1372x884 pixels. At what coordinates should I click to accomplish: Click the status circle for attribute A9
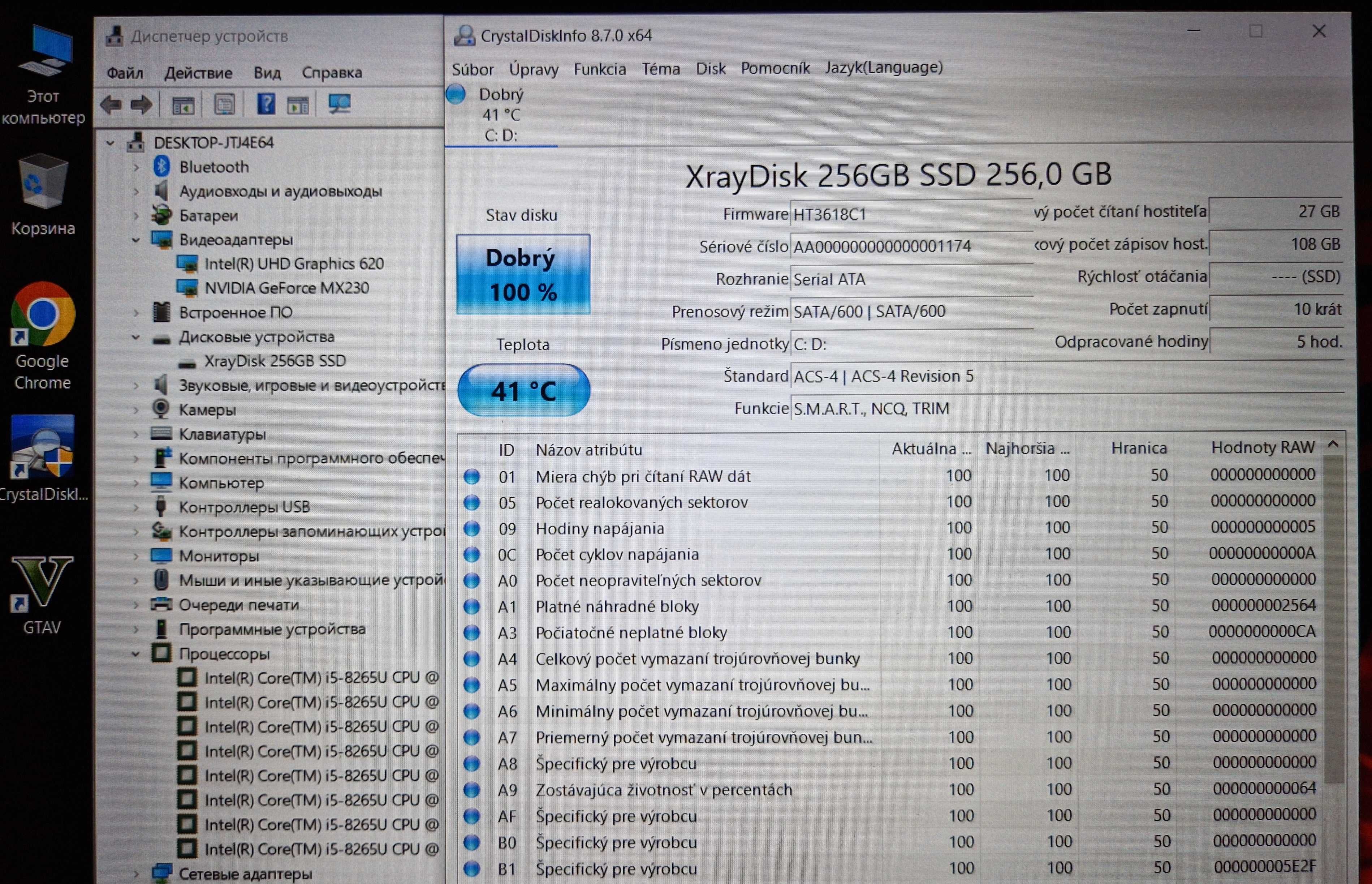coord(472,790)
